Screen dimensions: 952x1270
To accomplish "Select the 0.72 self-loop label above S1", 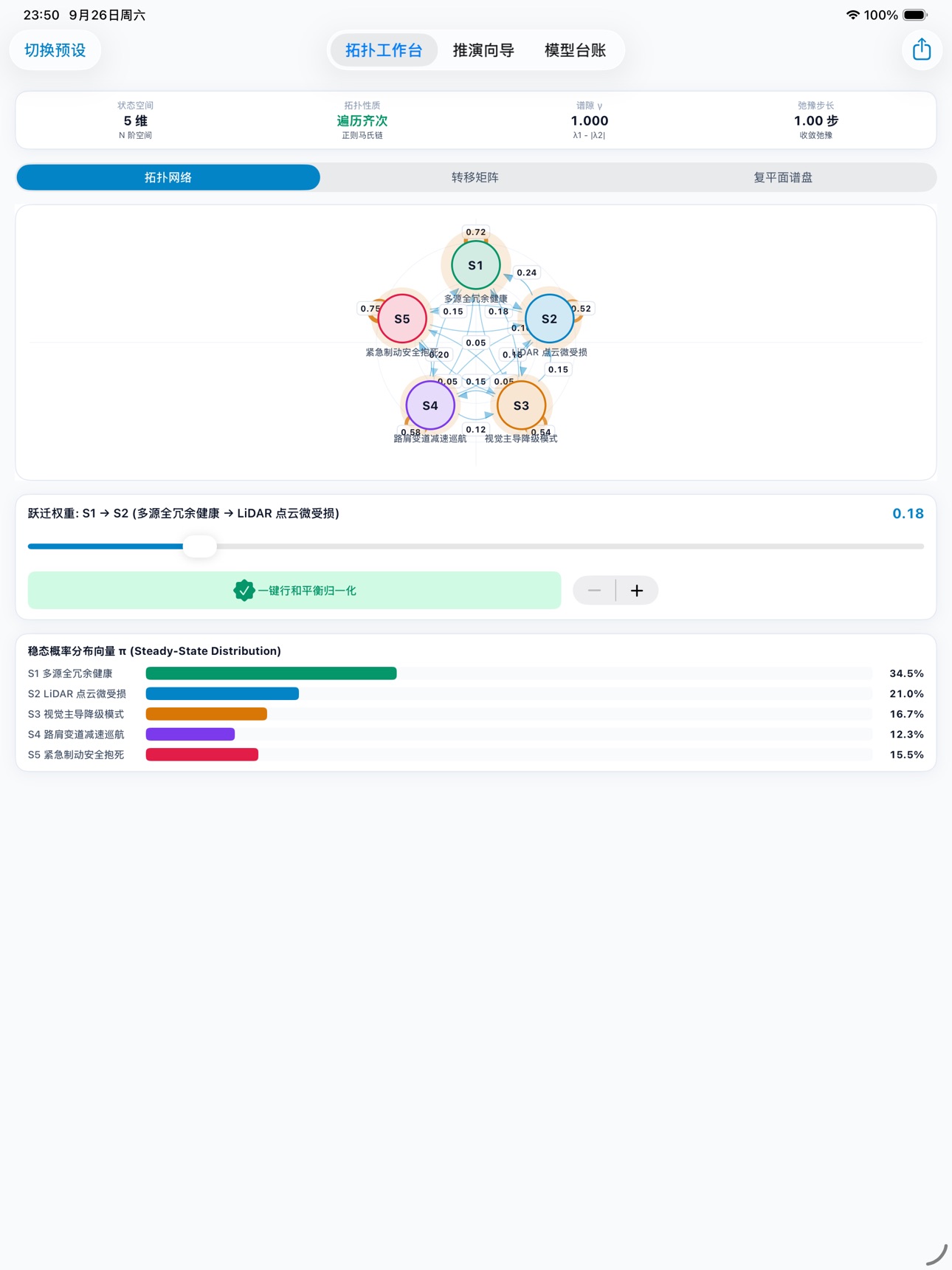I will point(476,232).
